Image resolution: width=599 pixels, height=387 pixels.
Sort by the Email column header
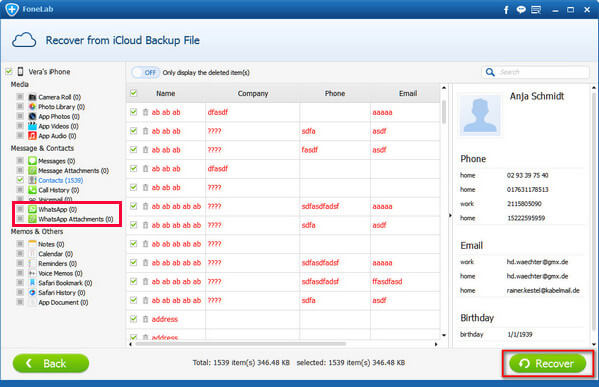click(x=408, y=93)
